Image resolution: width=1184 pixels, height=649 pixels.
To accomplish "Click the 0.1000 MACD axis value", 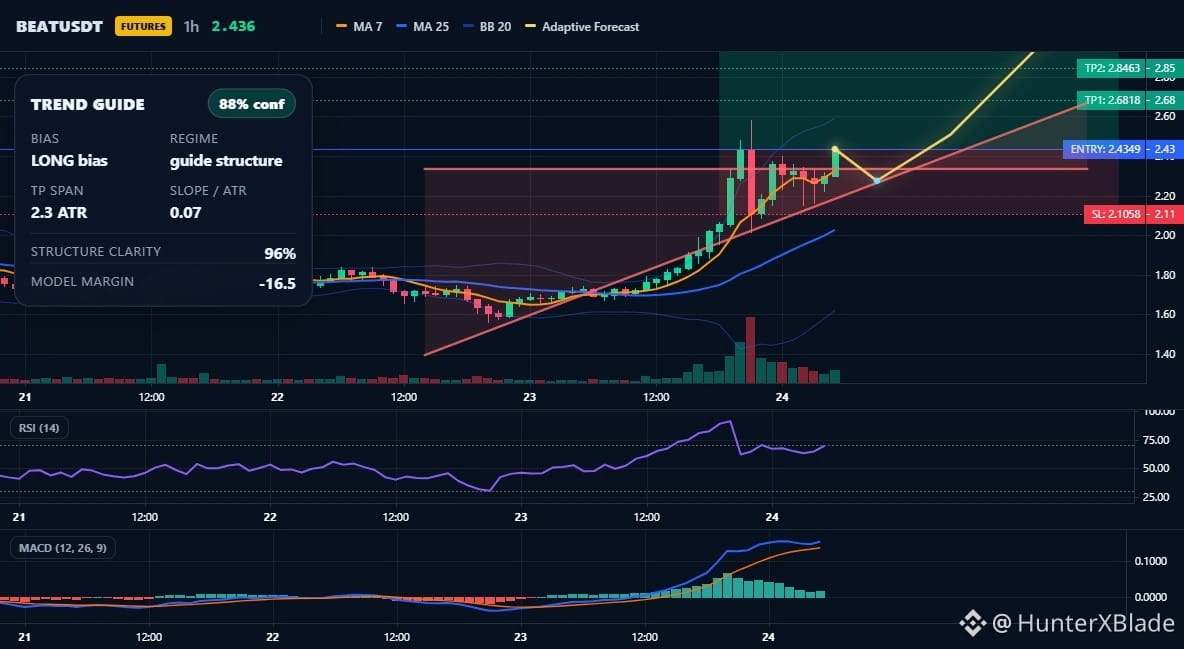I will [1151, 561].
